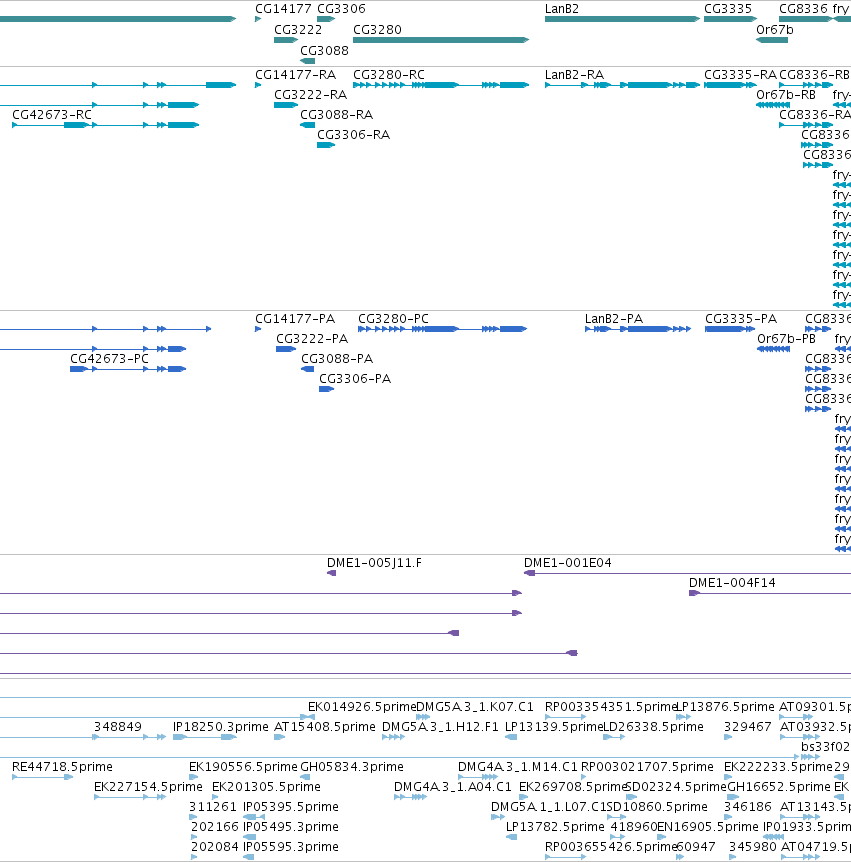Select the DME1-001E04 purple feature
Image resolution: width=851 pixels, height=862 pixels.
pyautogui.click(x=687, y=573)
